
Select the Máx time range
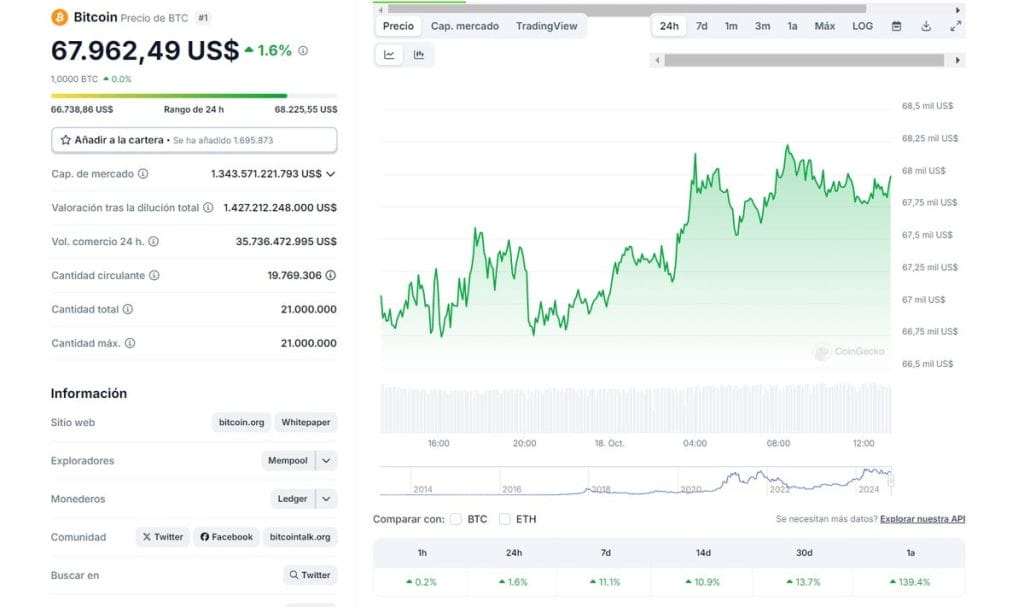[x=825, y=26]
